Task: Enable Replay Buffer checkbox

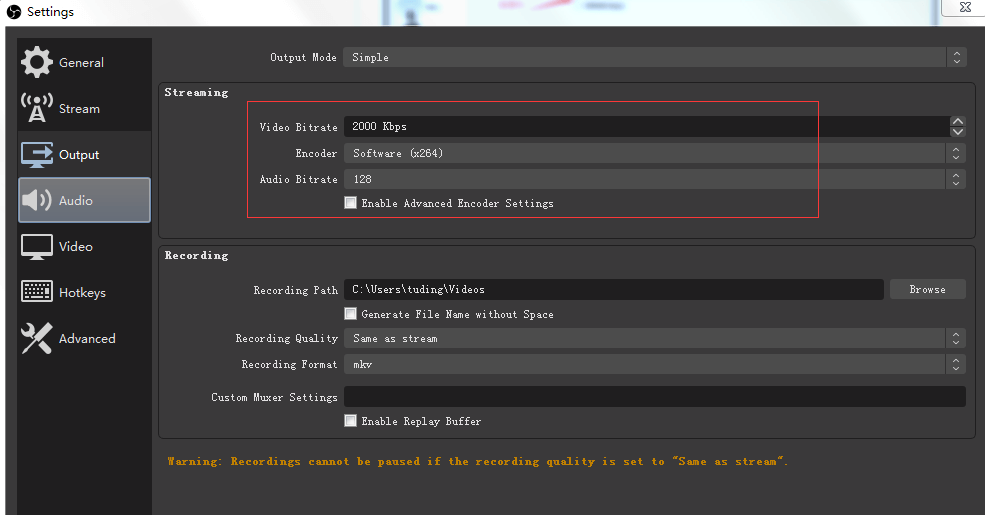Action: (x=350, y=421)
